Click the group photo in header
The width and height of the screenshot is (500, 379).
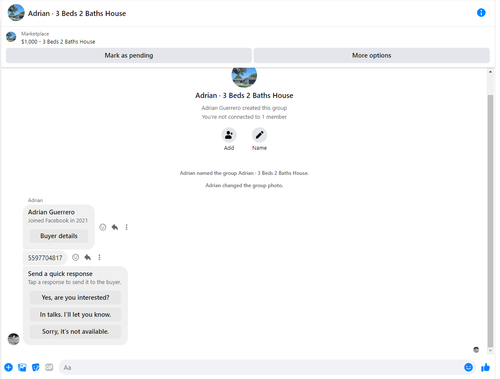click(x=16, y=13)
